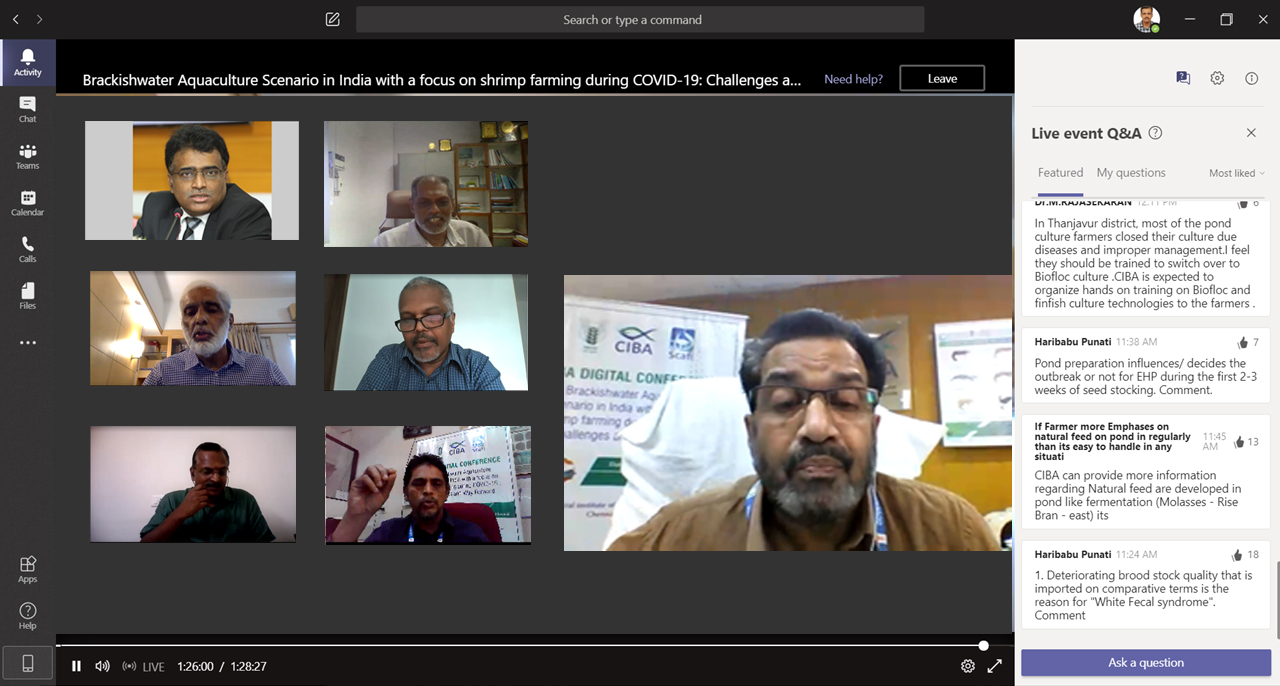Viewport: 1280px width, 686px height.
Task: Go back with the left arrow
Action: pyautogui.click(x=16, y=19)
